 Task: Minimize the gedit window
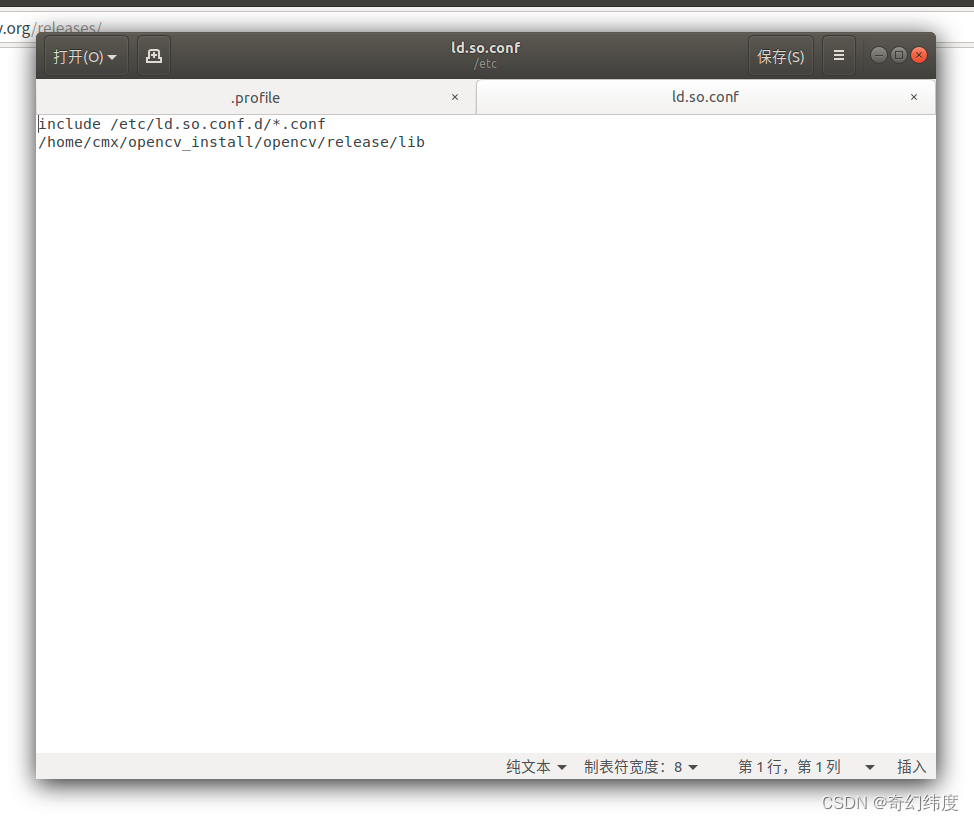coord(878,55)
